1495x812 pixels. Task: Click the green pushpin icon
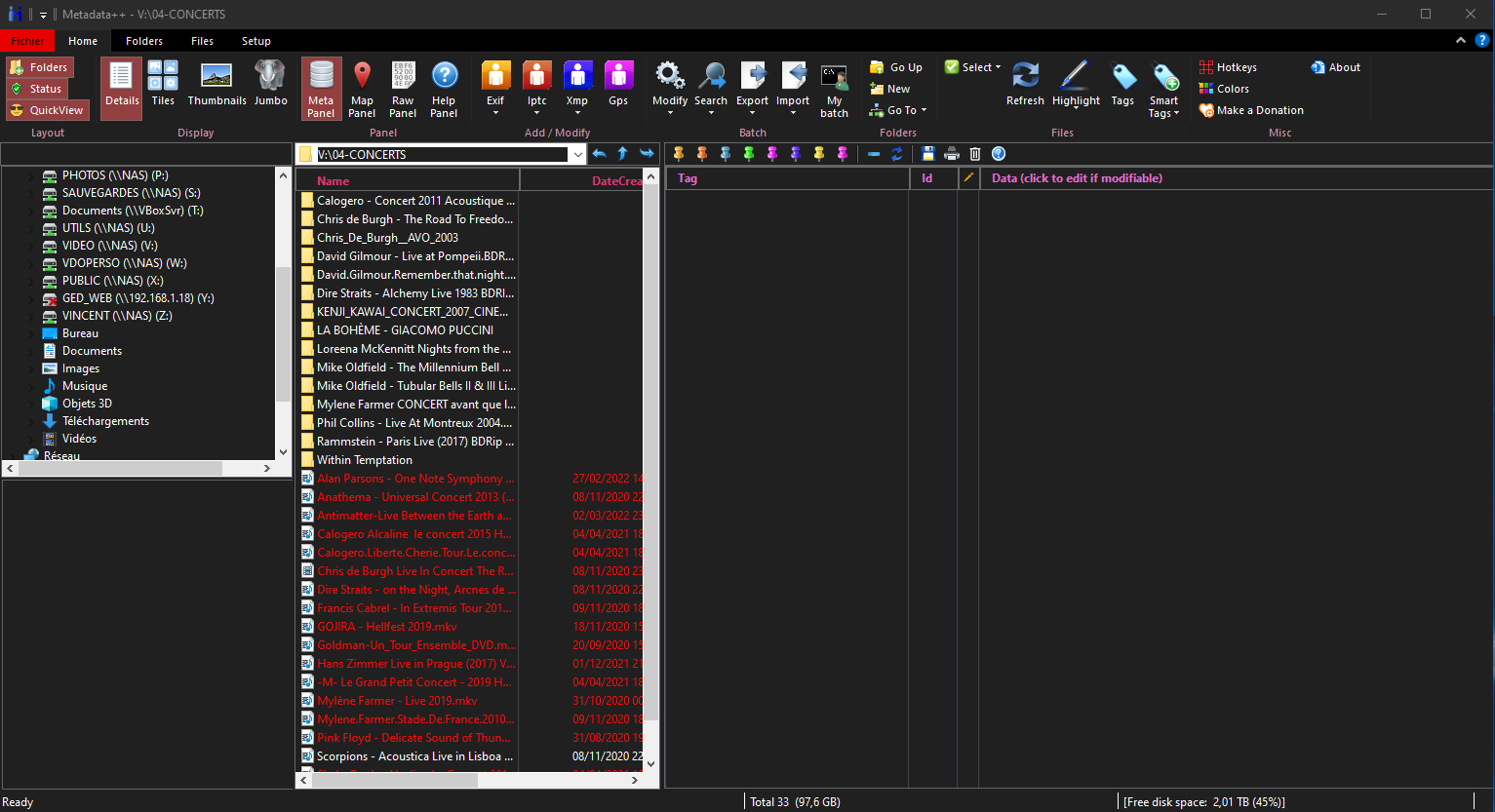749,154
